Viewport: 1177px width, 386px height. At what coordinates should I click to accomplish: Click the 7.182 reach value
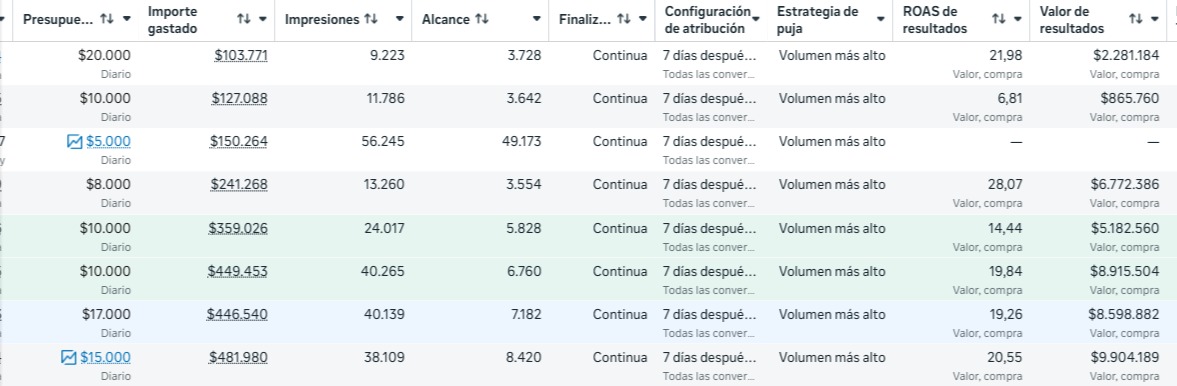pyautogui.click(x=526, y=315)
